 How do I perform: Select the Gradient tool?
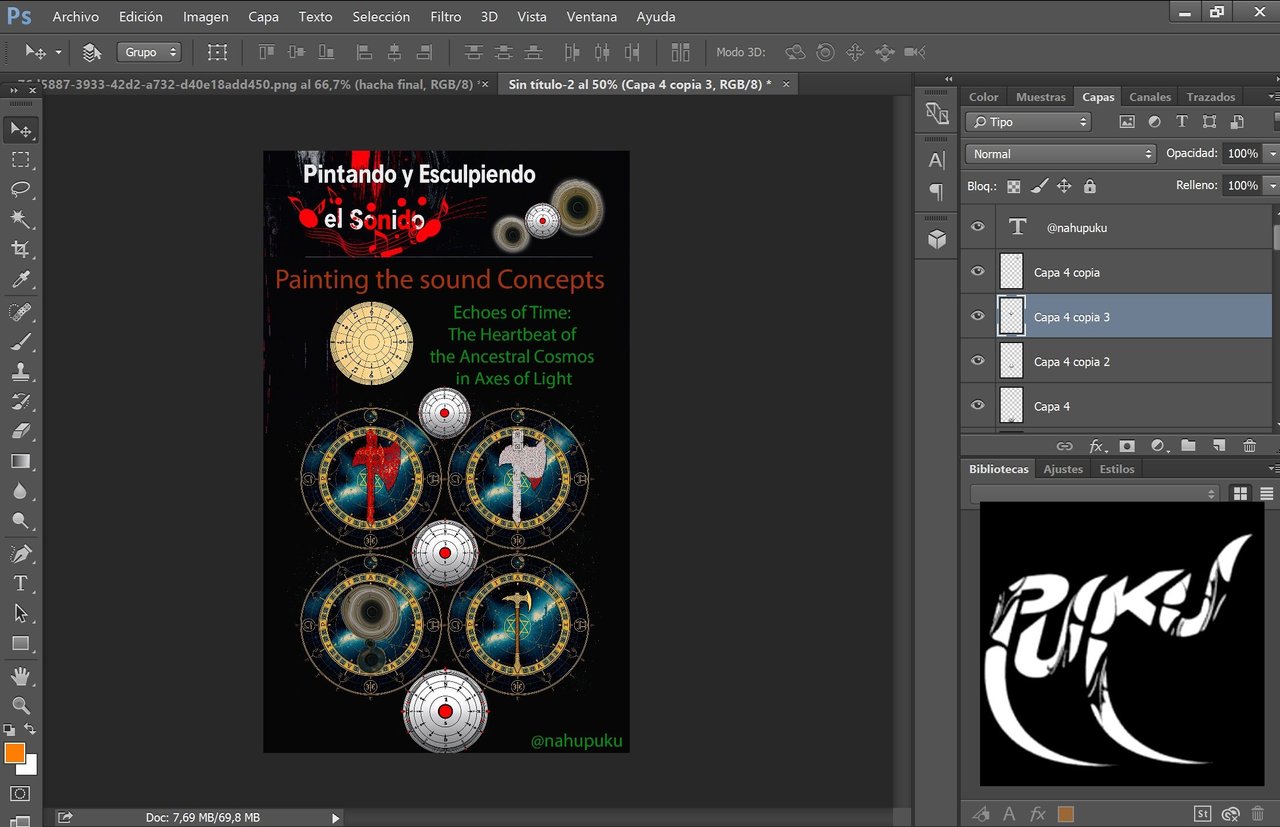click(x=20, y=461)
